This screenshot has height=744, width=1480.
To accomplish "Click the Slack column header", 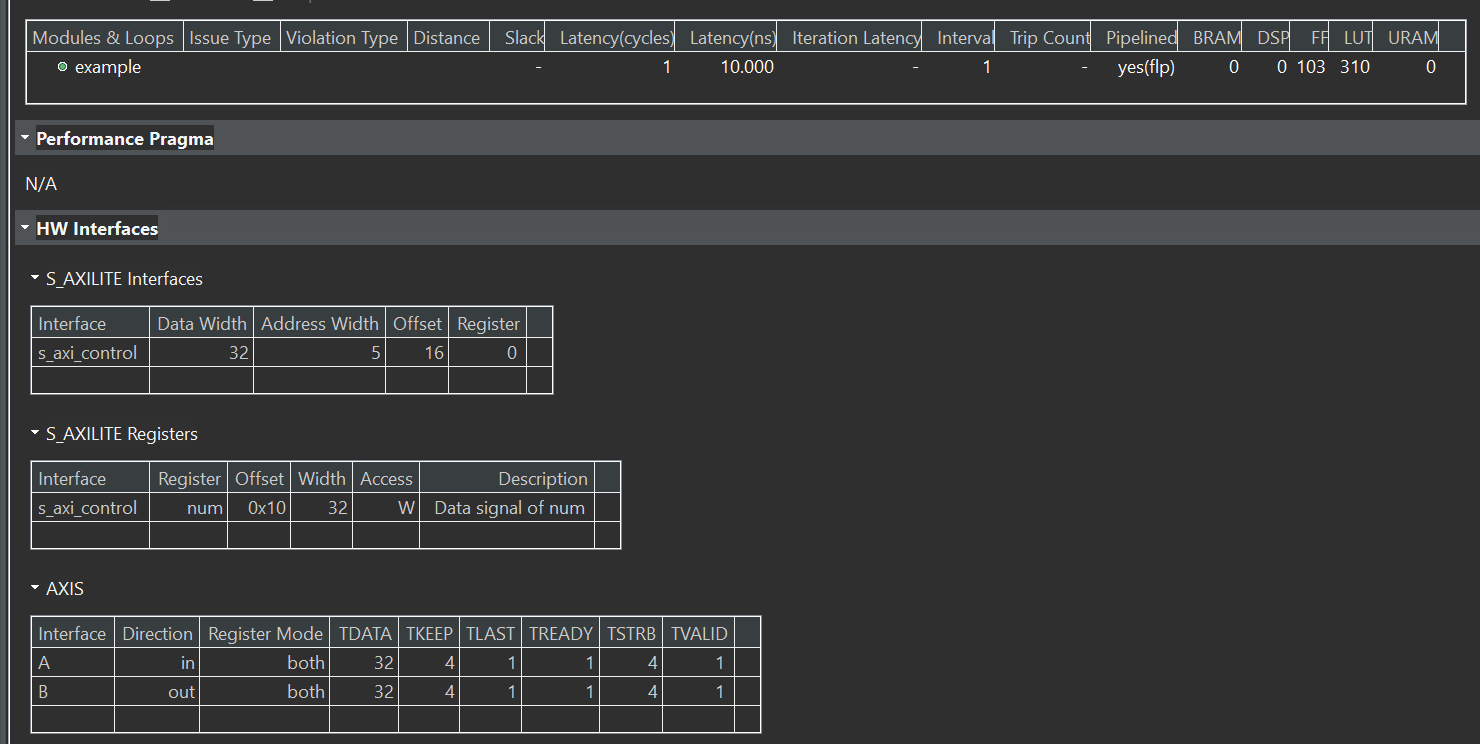I will point(518,38).
